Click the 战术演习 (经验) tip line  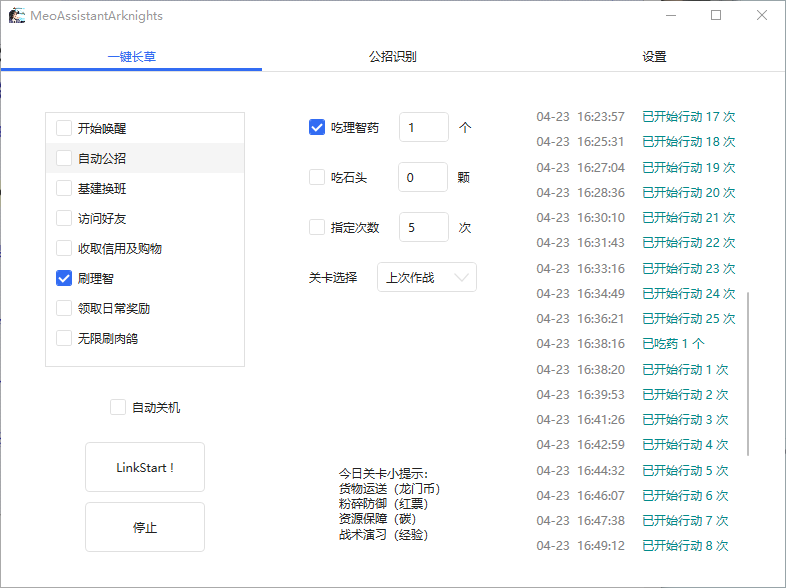tap(383, 534)
